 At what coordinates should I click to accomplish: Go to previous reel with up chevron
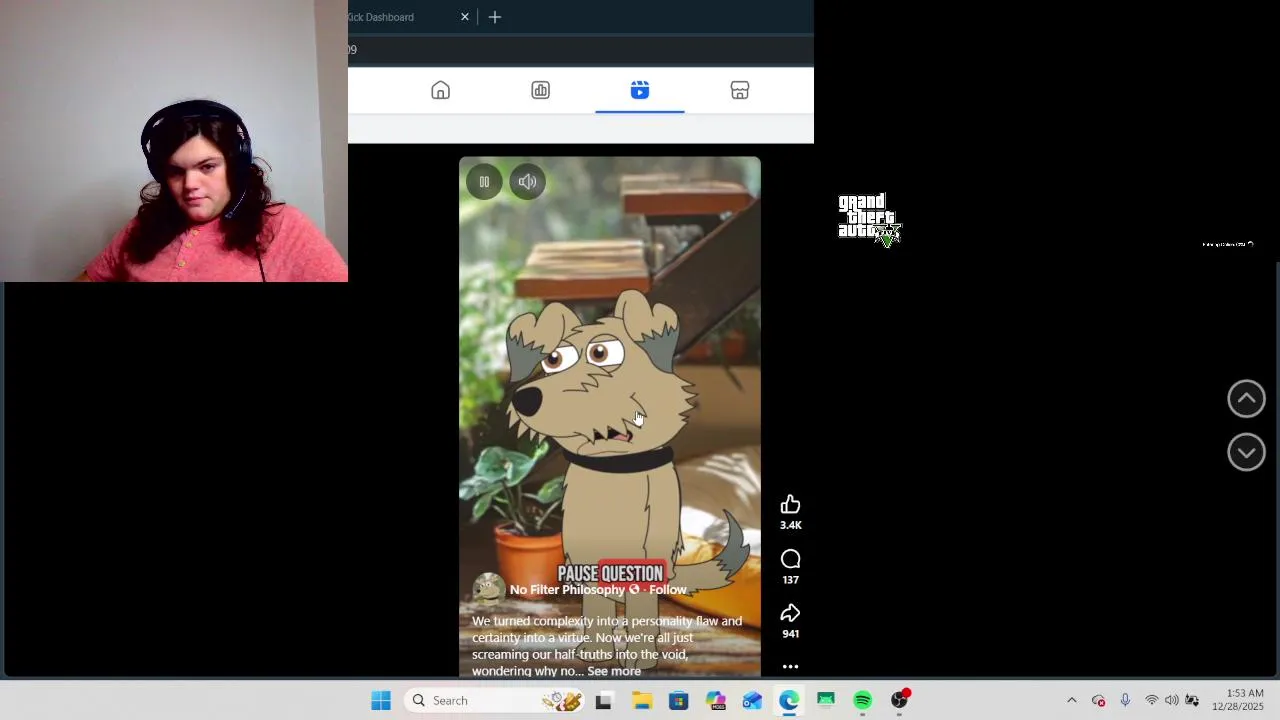pyautogui.click(x=1246, y=398)
